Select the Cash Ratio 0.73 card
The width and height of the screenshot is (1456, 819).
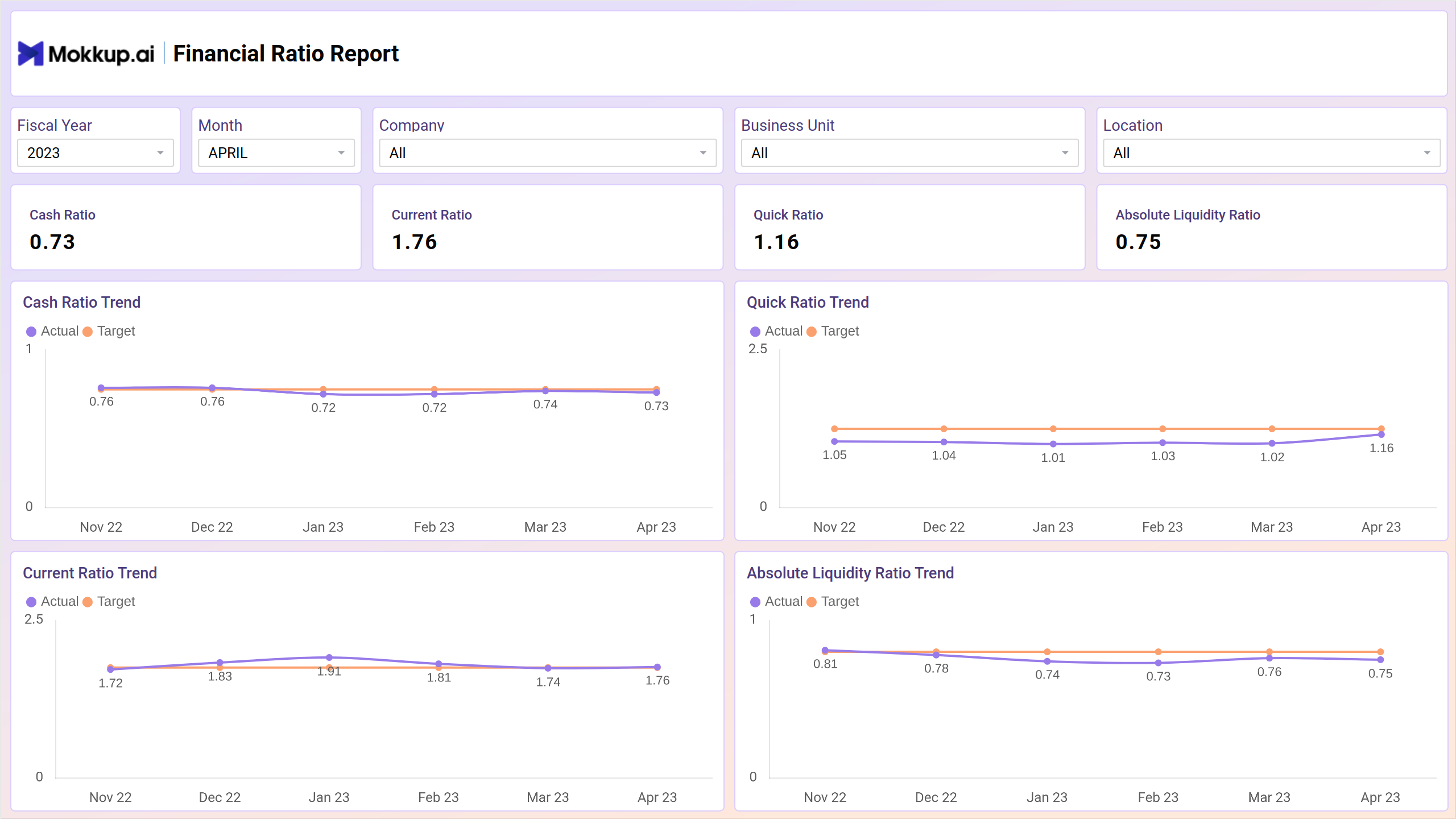point(186,227)
